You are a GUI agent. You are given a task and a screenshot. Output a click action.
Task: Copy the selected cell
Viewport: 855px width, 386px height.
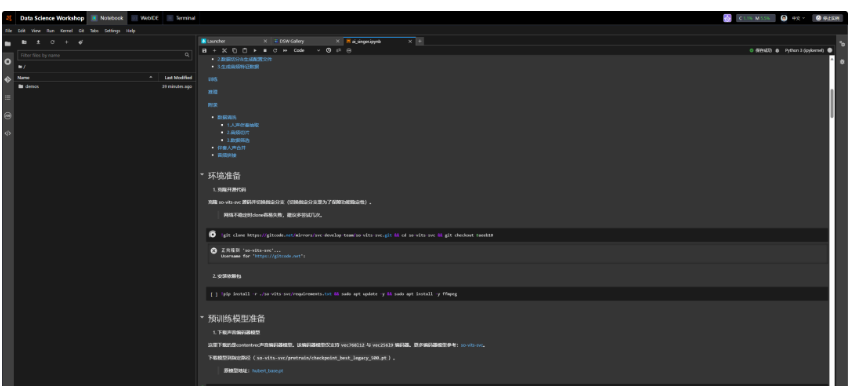click(234, 50)
